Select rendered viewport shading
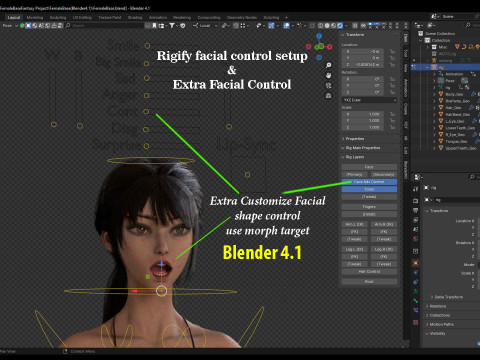The height and width of the screenshot is (360, 480). [x=340, y=25]
